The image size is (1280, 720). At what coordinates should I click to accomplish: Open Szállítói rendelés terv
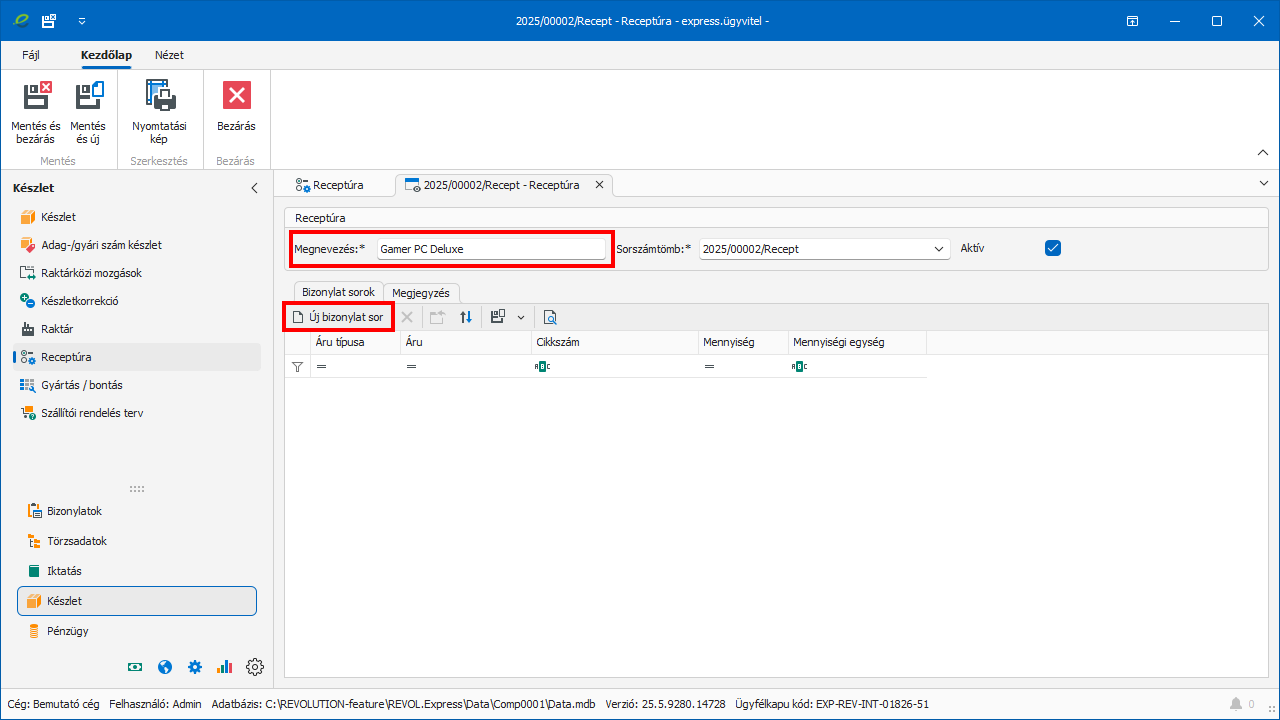tap(137, 413)
